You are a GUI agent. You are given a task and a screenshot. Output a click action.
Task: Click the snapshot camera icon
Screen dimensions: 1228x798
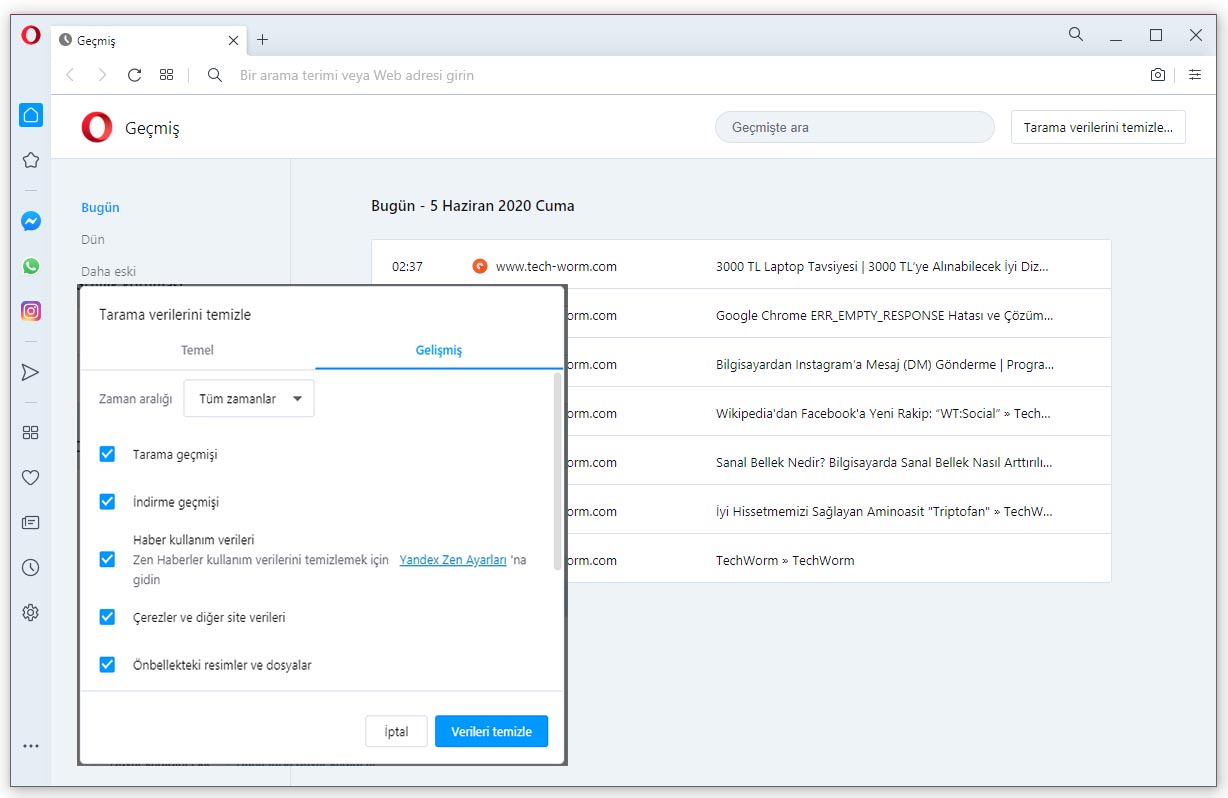[1157, 75]
